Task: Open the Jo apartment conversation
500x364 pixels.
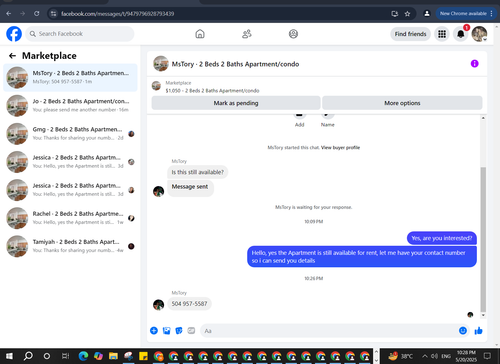Action: click(x=70, y=105)
